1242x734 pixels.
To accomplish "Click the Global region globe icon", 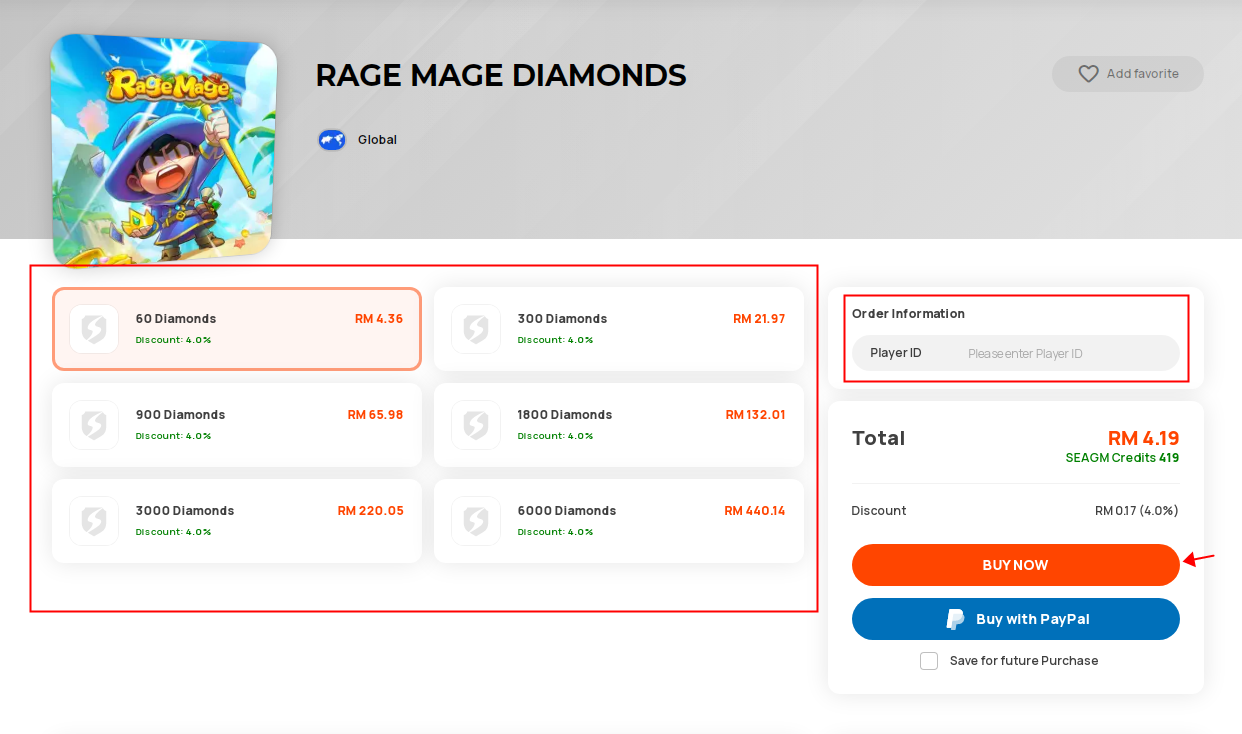I will 332,140.
